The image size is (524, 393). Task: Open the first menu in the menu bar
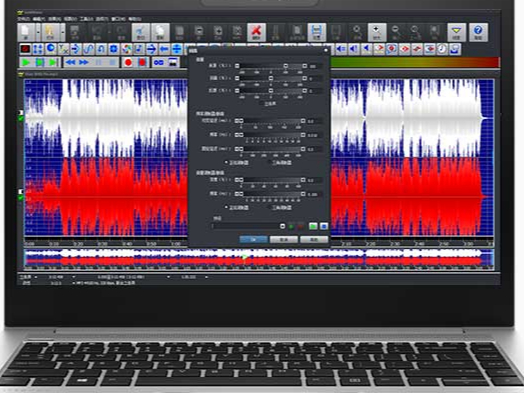tap(23, 19)
